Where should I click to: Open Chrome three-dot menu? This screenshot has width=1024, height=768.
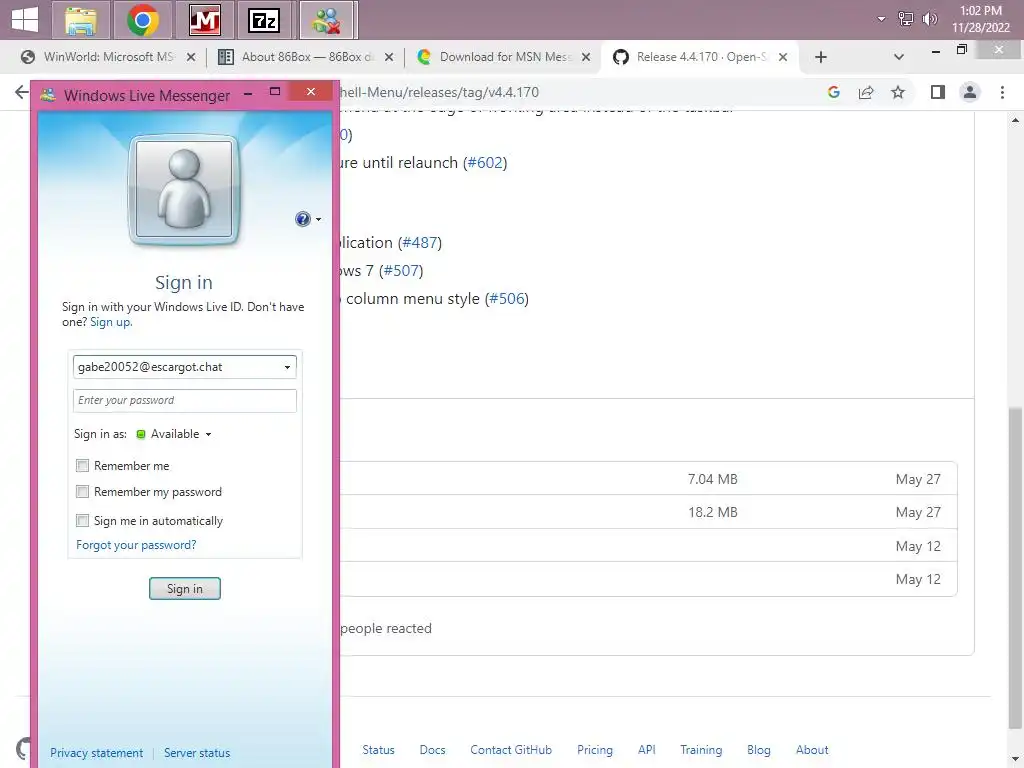coord(1002,92)
